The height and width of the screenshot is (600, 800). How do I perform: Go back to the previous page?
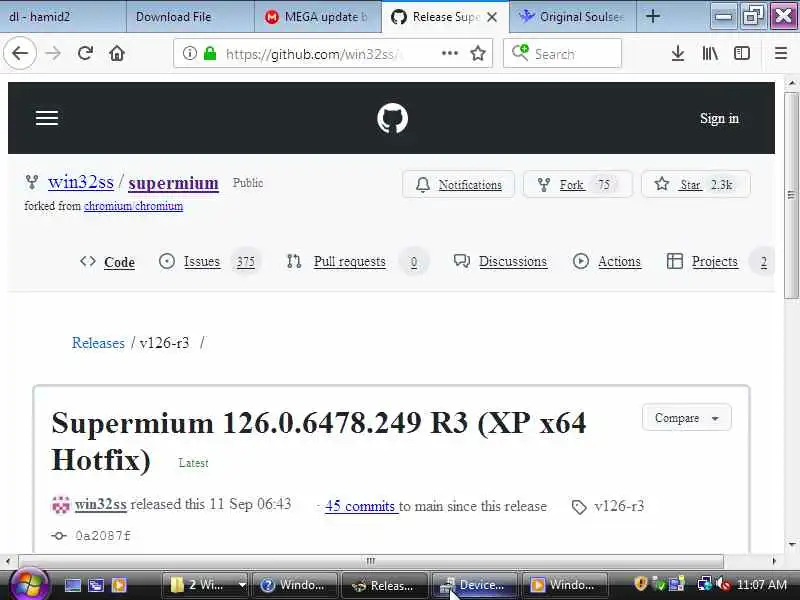(x=20, y=53)
